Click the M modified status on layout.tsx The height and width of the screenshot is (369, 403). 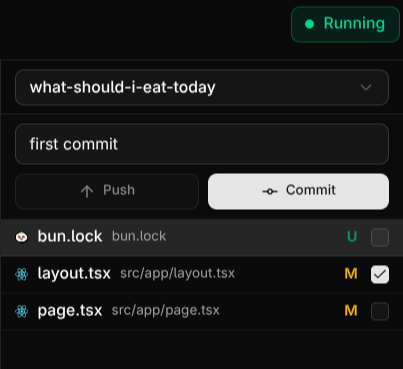click(x=351, y=274)
